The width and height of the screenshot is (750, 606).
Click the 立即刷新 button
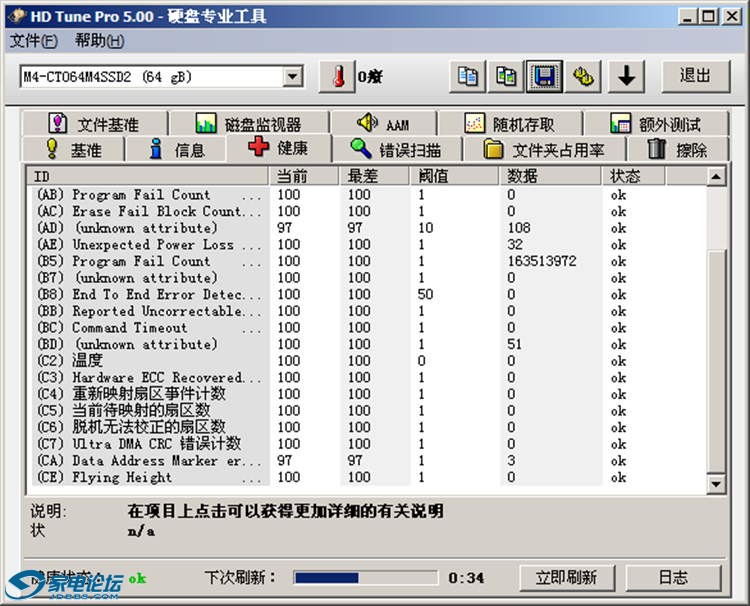[567, 578]
